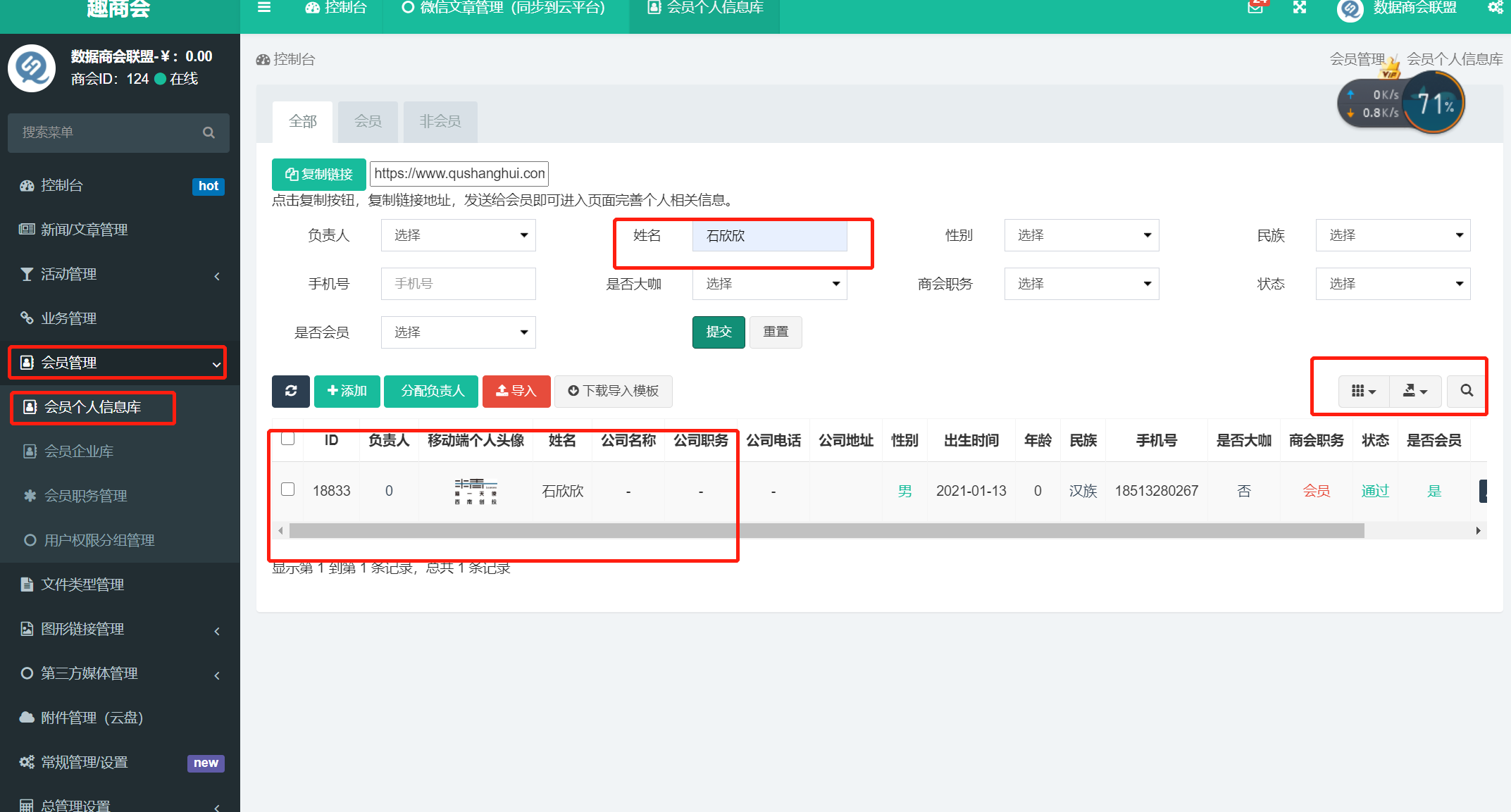
Task: Click the red 导入 button
Action: [516, 391]
